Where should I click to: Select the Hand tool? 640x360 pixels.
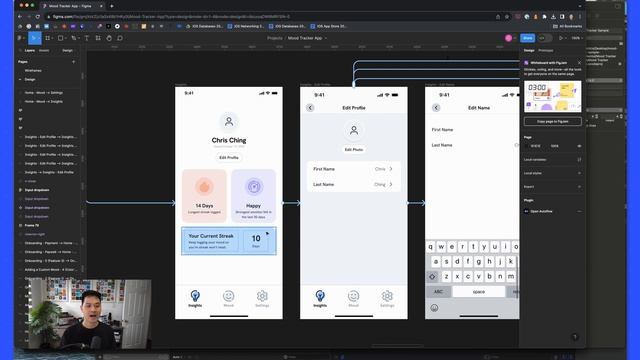pos(109,38)
